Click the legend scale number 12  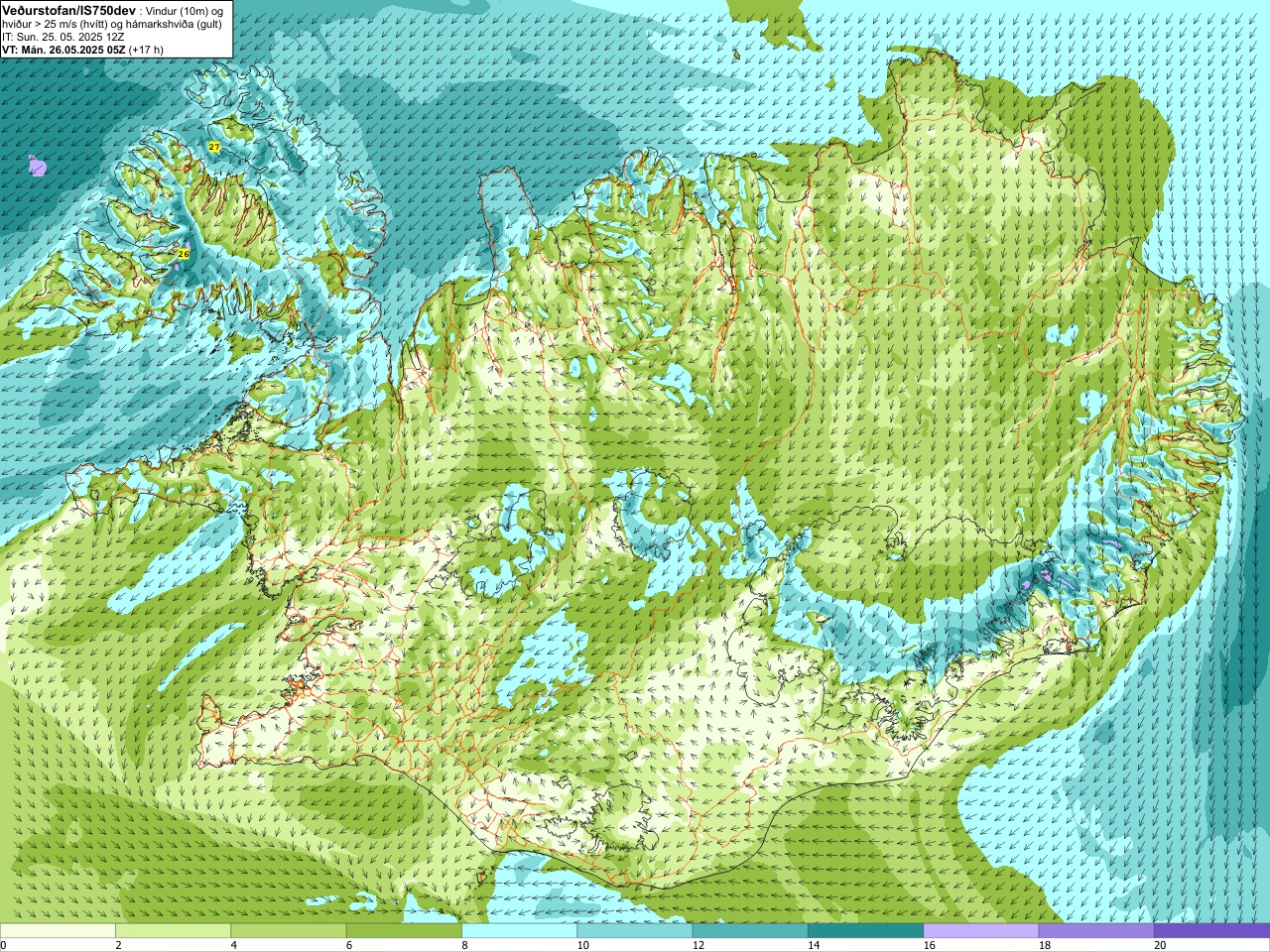pyautogui.click(x=698, y=945)
